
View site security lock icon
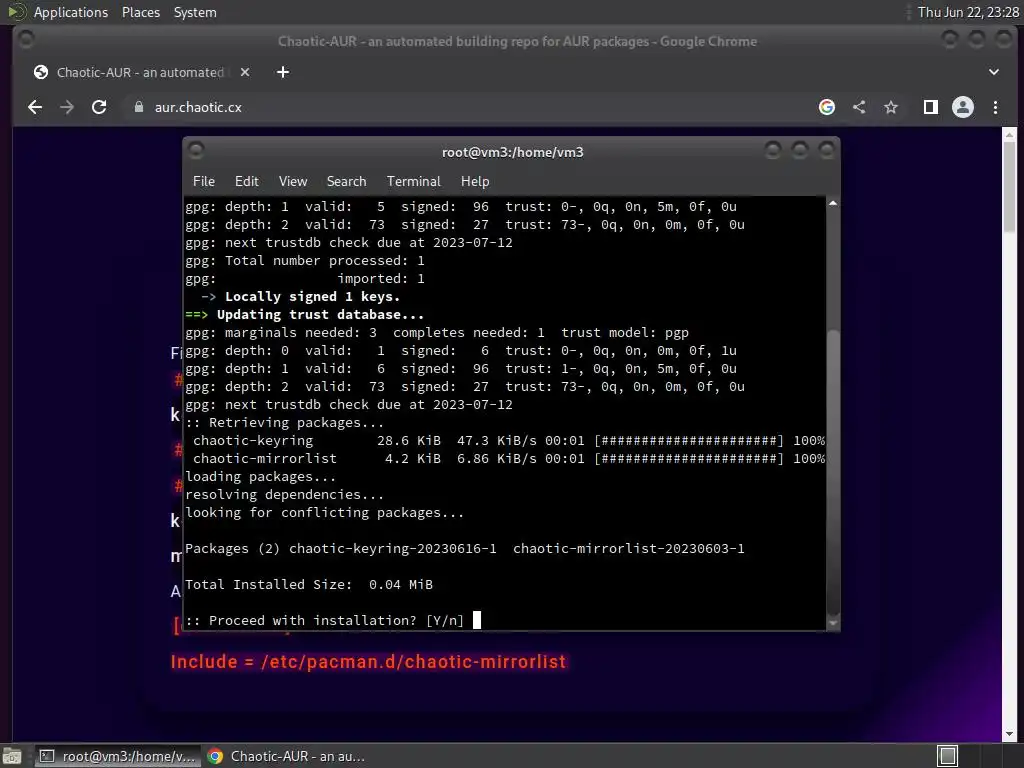coord(138,107)
